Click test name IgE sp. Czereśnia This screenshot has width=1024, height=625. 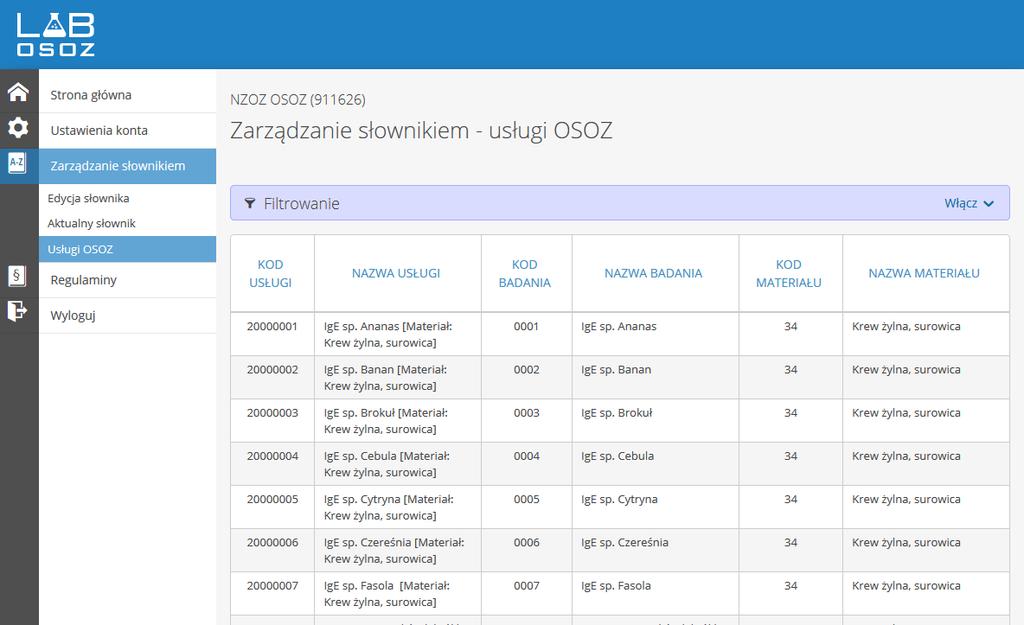[624, 542]
